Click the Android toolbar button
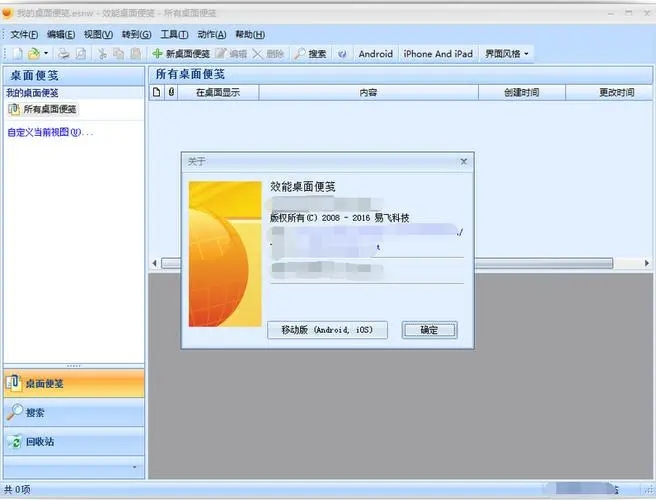Screen dimensions: 656x500 [375, 54]
